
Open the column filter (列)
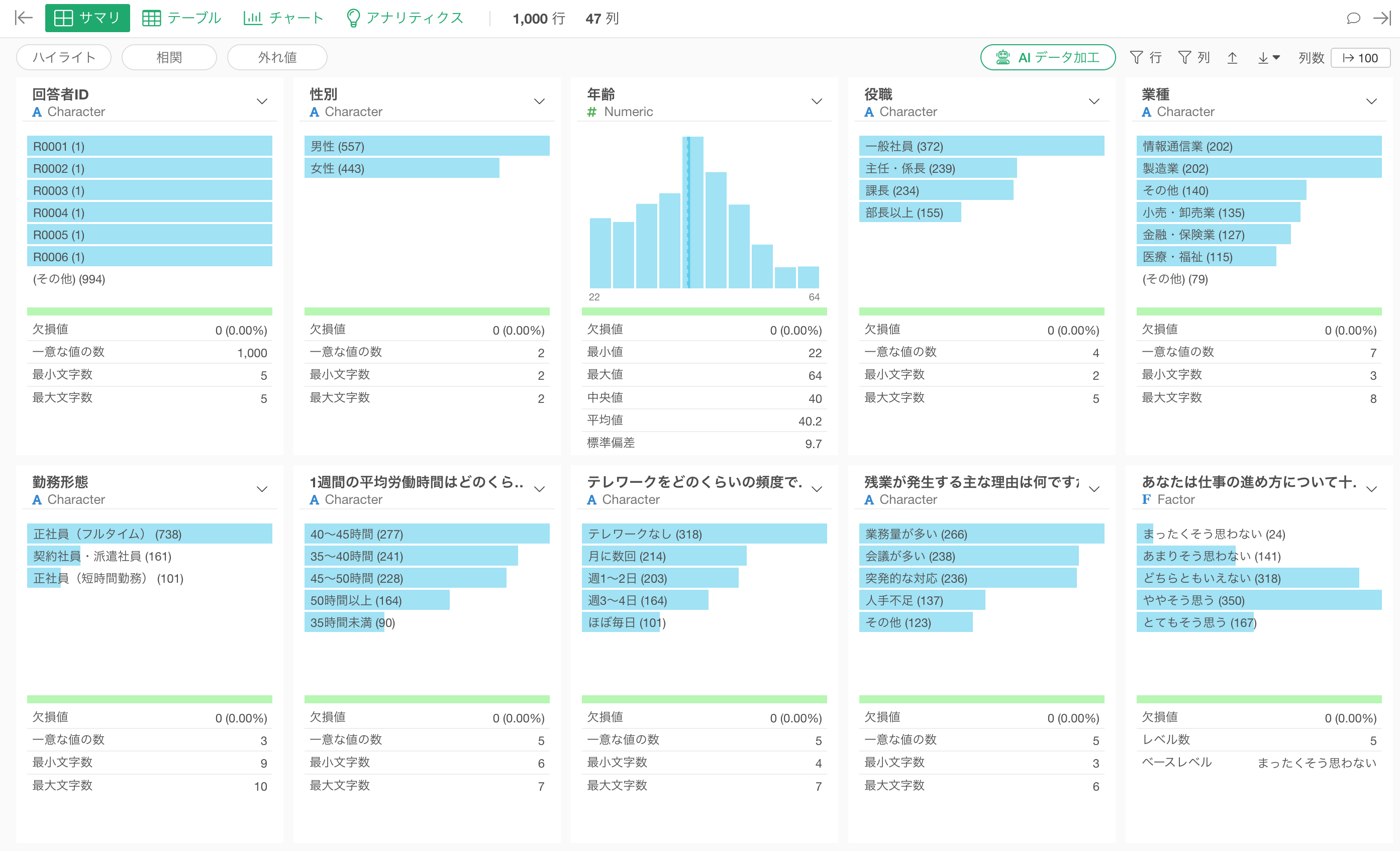(1194, 57)
